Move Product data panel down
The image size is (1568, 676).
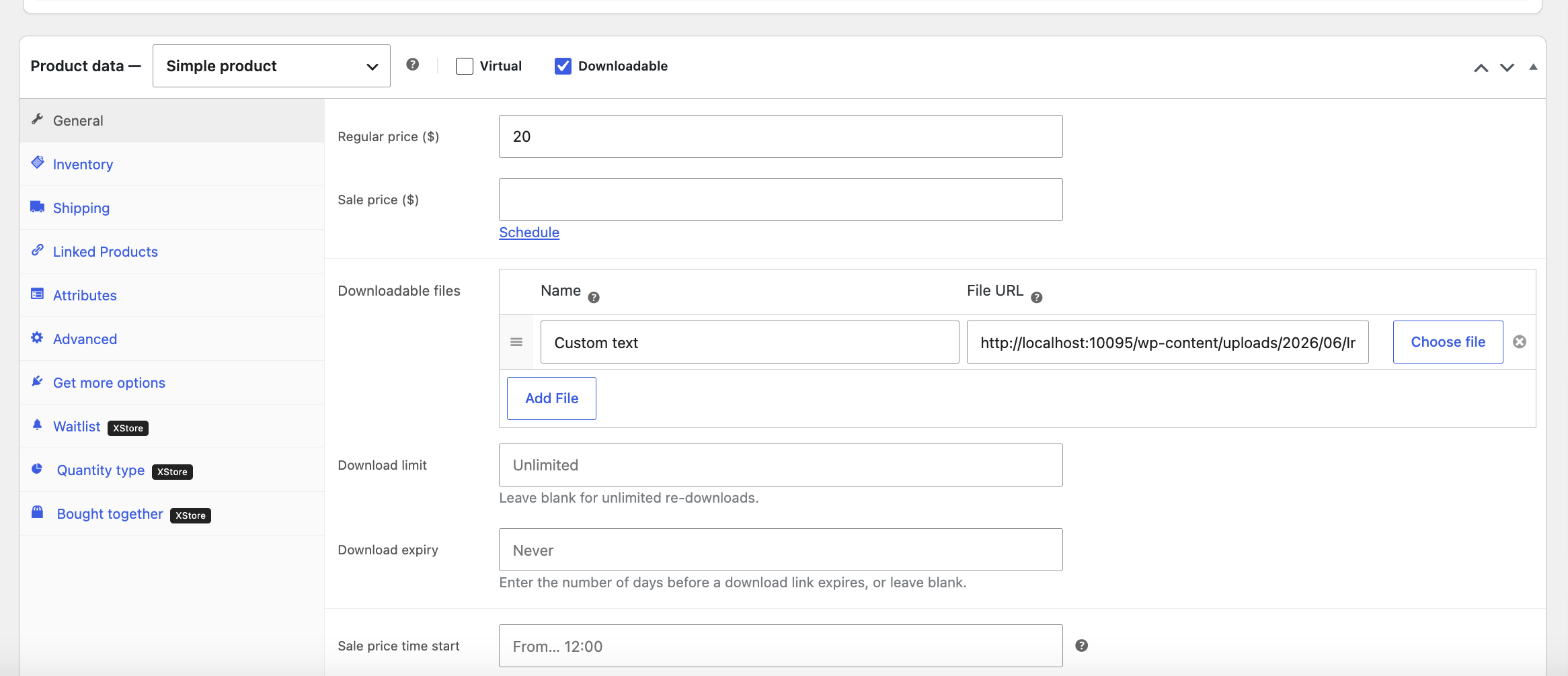pyautogui.click(x=1507, y=67)
